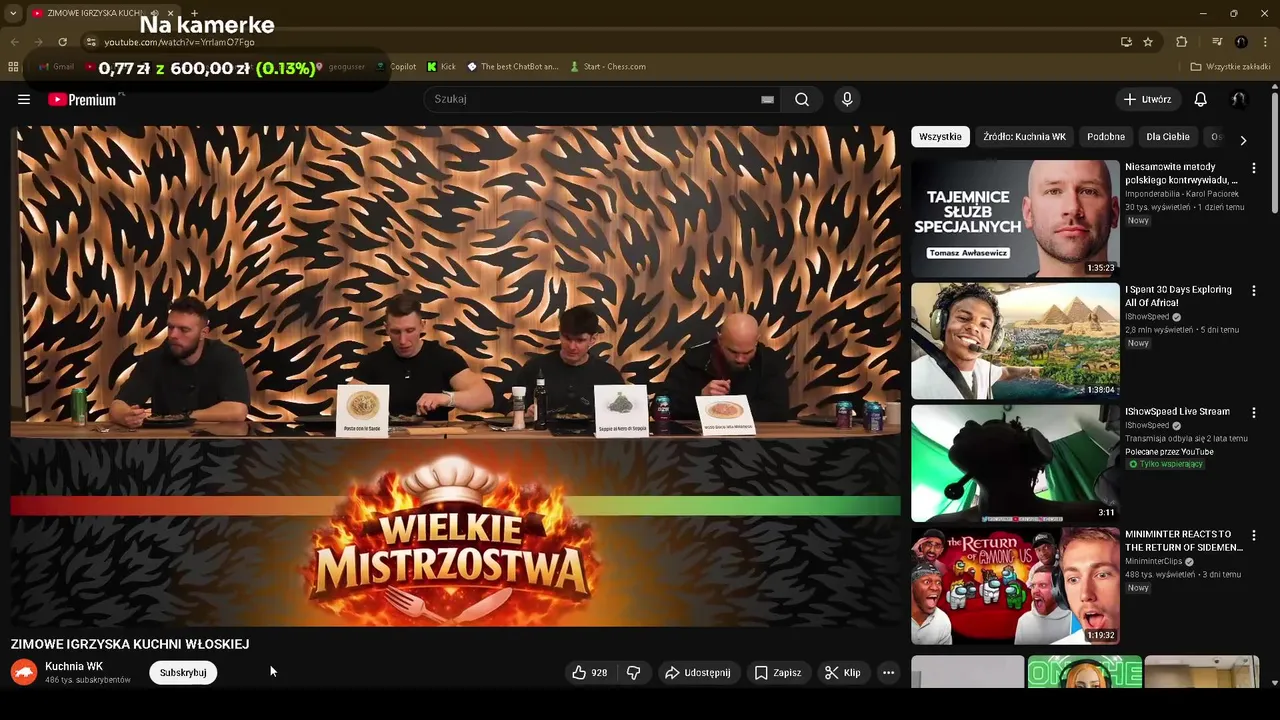1280x720 pixels.
Task: Open Utwórz create menu
Action: 1147,99
